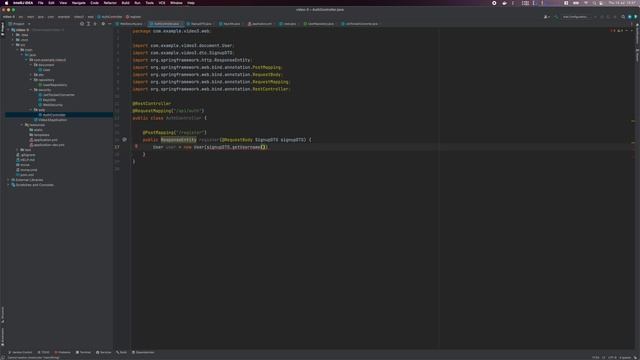Click ResponseEntity return type on line 16
This screenshot has width=640, height=360.
pyautogui.click(x=178, y=140)
